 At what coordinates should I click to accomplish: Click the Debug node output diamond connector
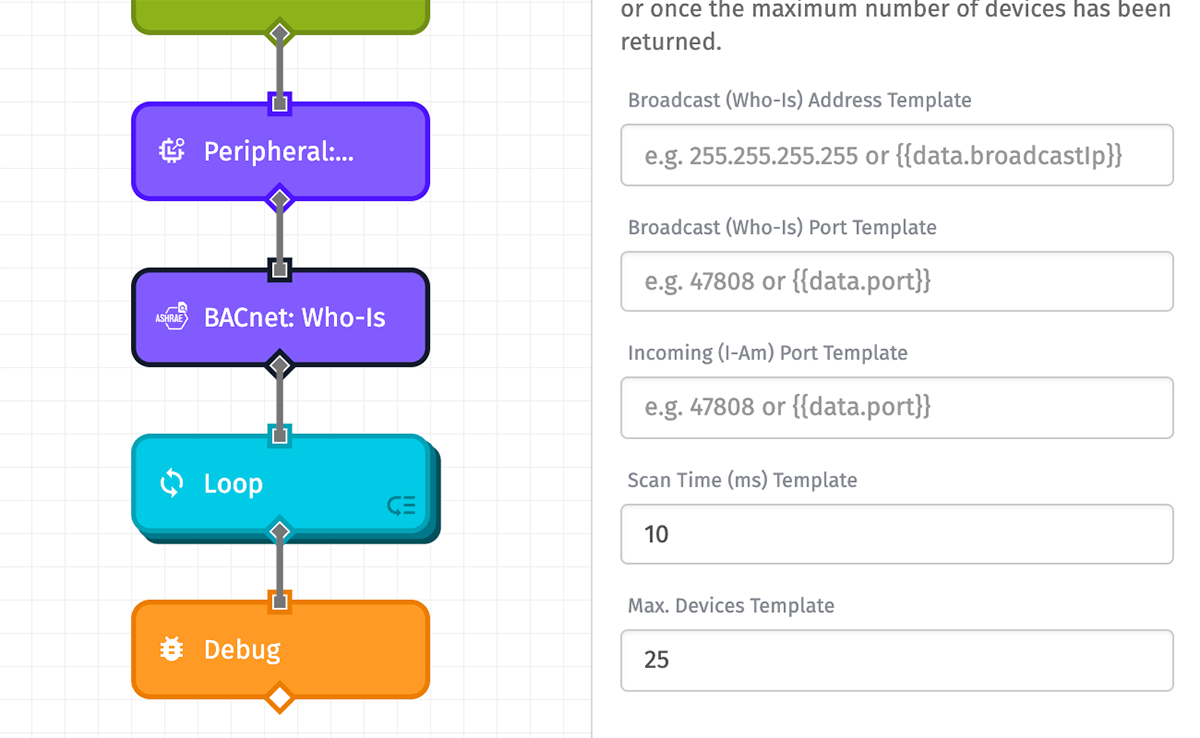tap(280, 696)
